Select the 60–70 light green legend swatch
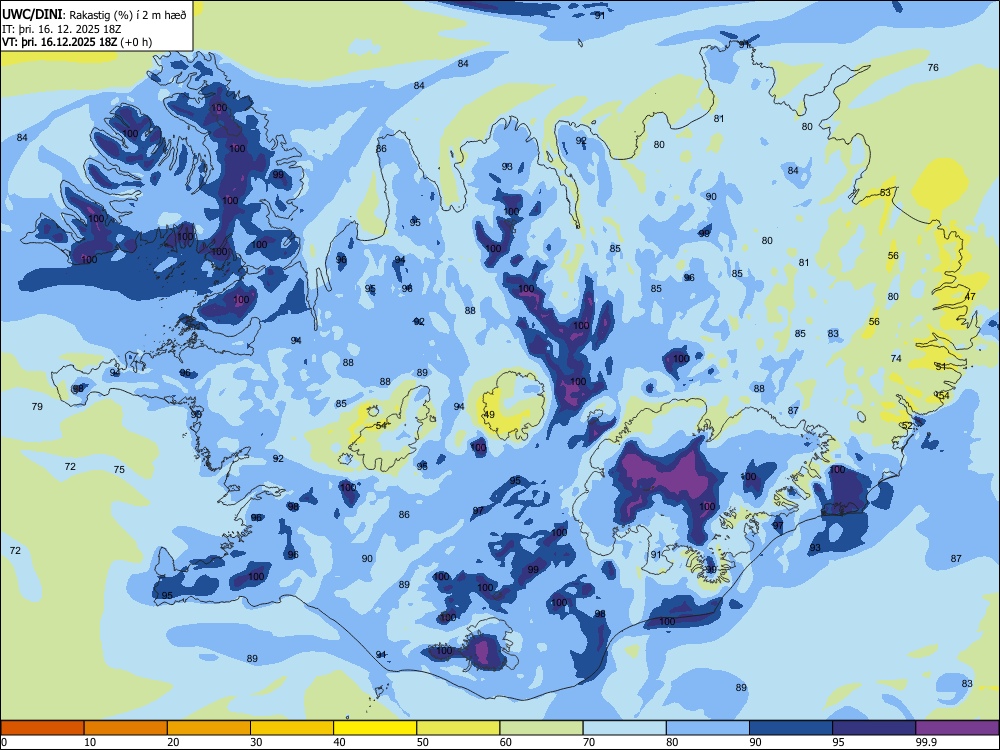The width and height of the screenshot is (1000, 750). (541, 728)
